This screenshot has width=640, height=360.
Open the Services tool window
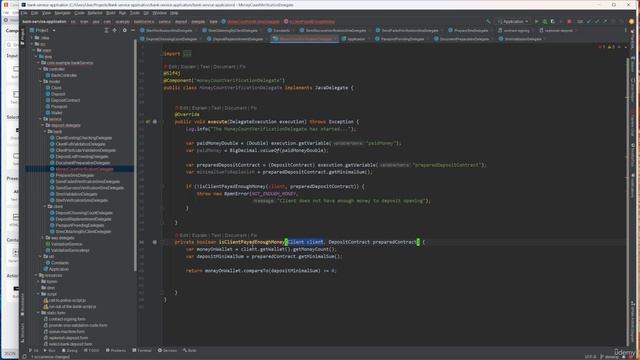point(168,350)
